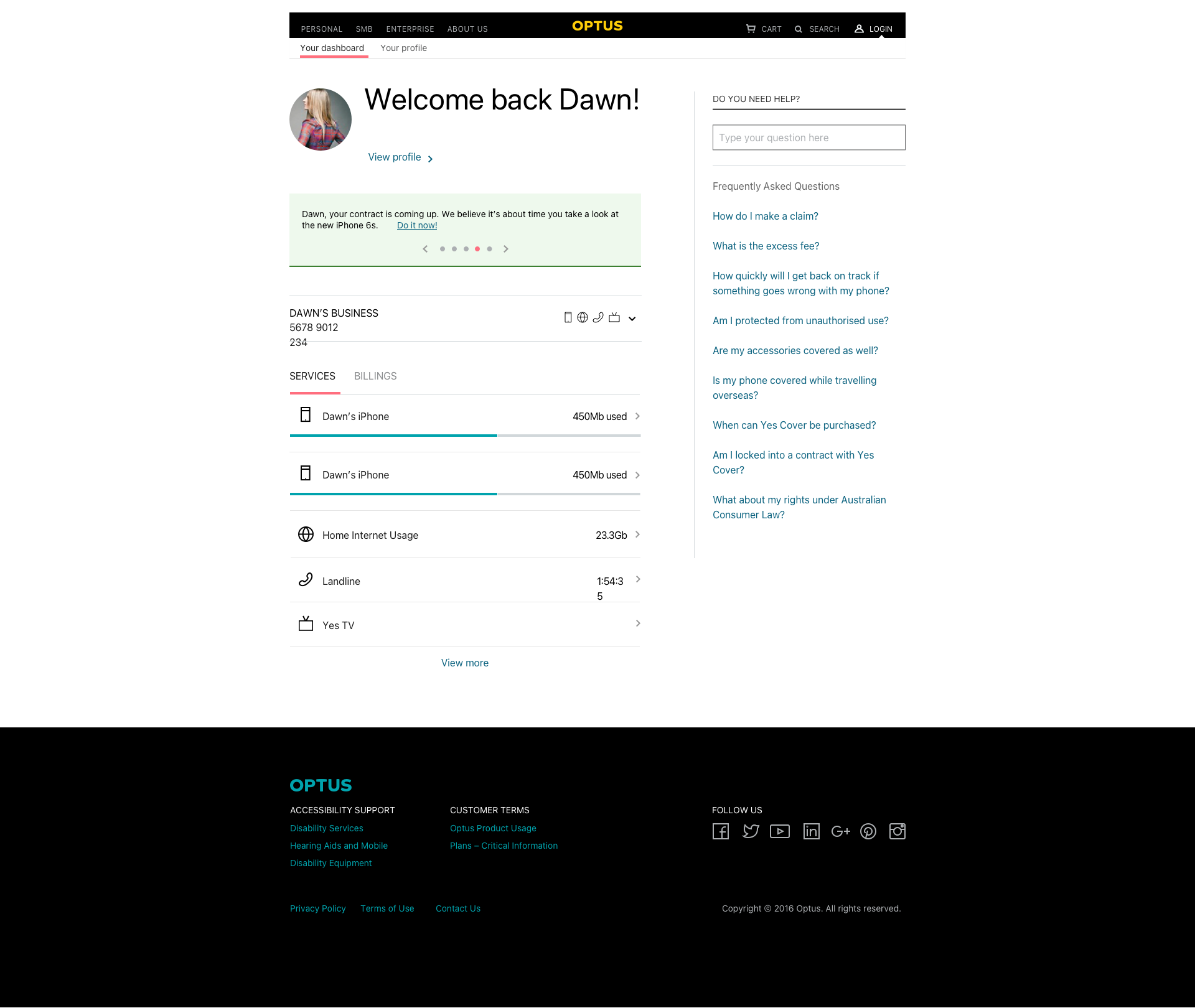Open FAQ How do I make a claim?
The image size is (1195, 1008).
(765, 216)
